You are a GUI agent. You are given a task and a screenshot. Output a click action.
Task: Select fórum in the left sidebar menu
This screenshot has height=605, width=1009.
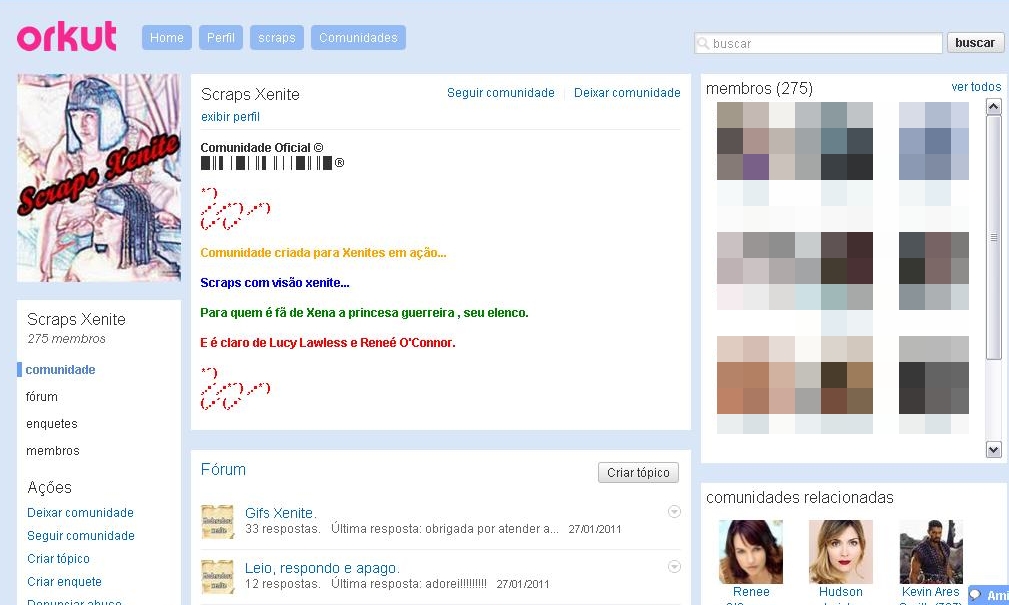point(42,396)
